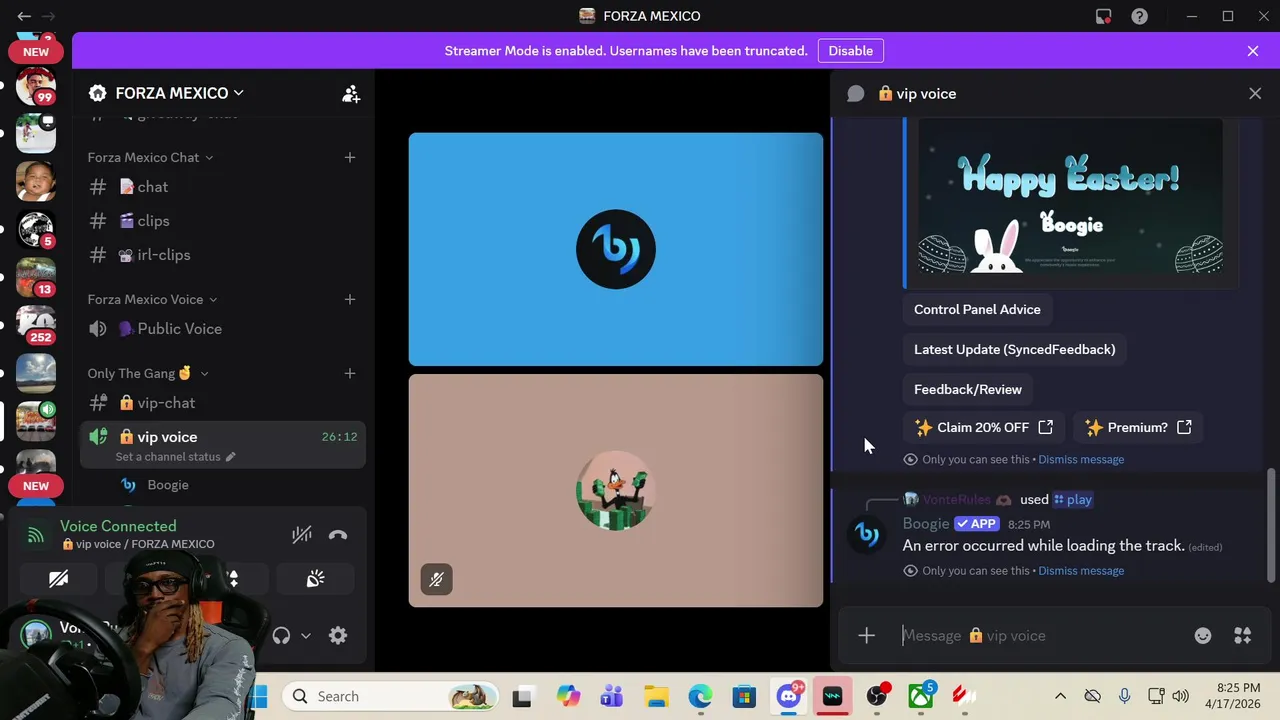
Task: Click Latest Update (SyncedFeedback) button
Action: point(1014,349)
